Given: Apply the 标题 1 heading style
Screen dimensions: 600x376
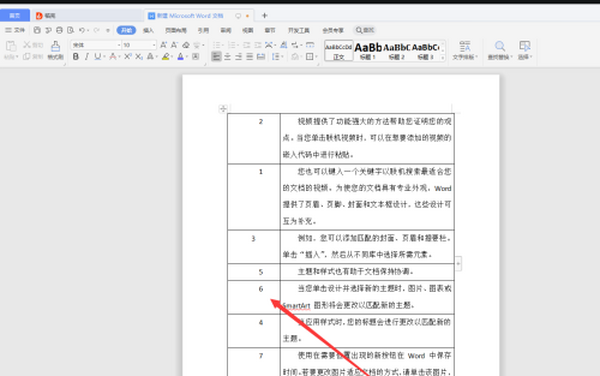Looking at the screenshot, I should tap(368, 50).
